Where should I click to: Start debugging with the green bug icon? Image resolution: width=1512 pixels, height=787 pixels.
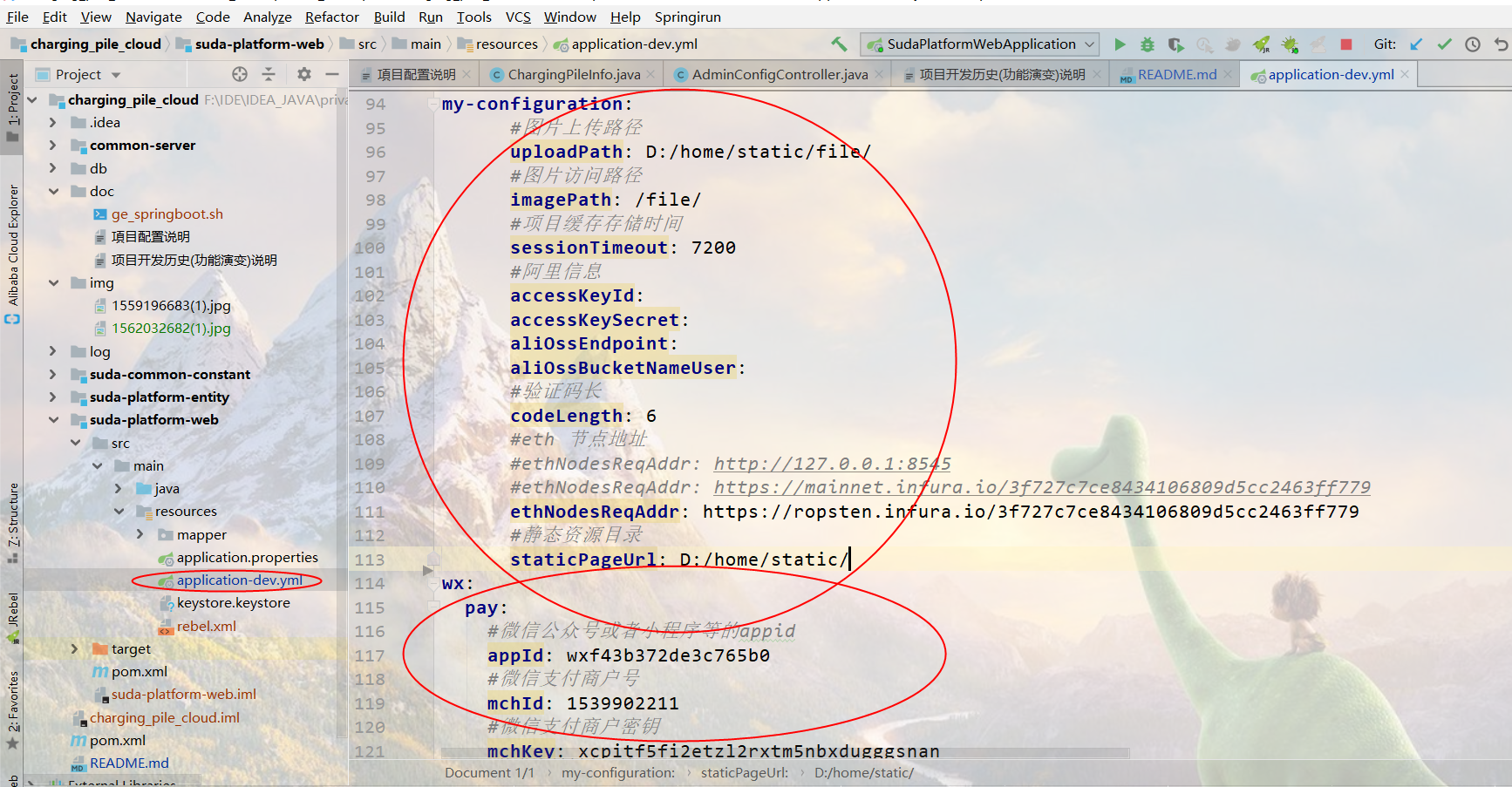(1148, 44)
